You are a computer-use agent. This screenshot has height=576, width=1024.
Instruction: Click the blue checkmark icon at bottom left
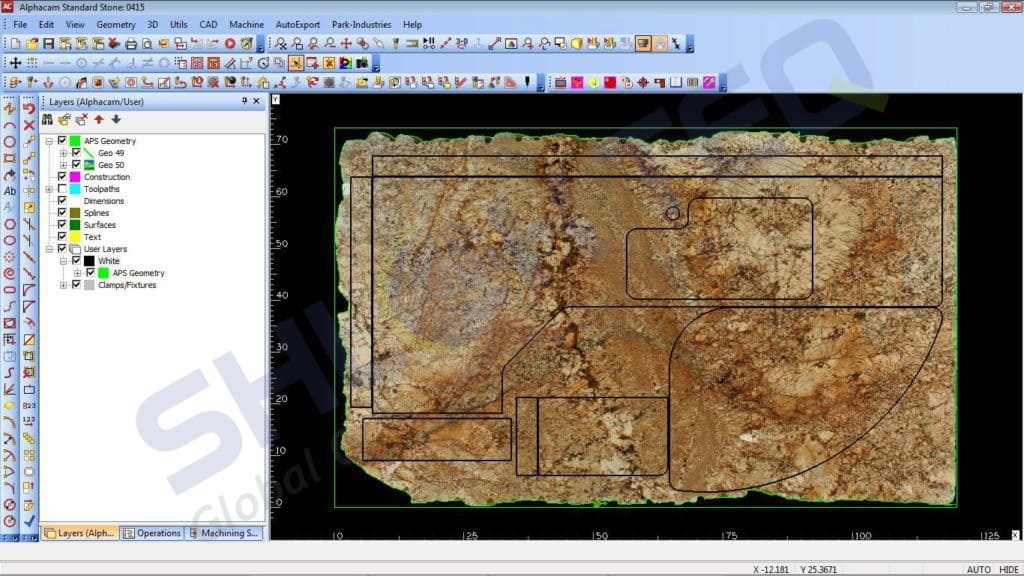point(29,520)
